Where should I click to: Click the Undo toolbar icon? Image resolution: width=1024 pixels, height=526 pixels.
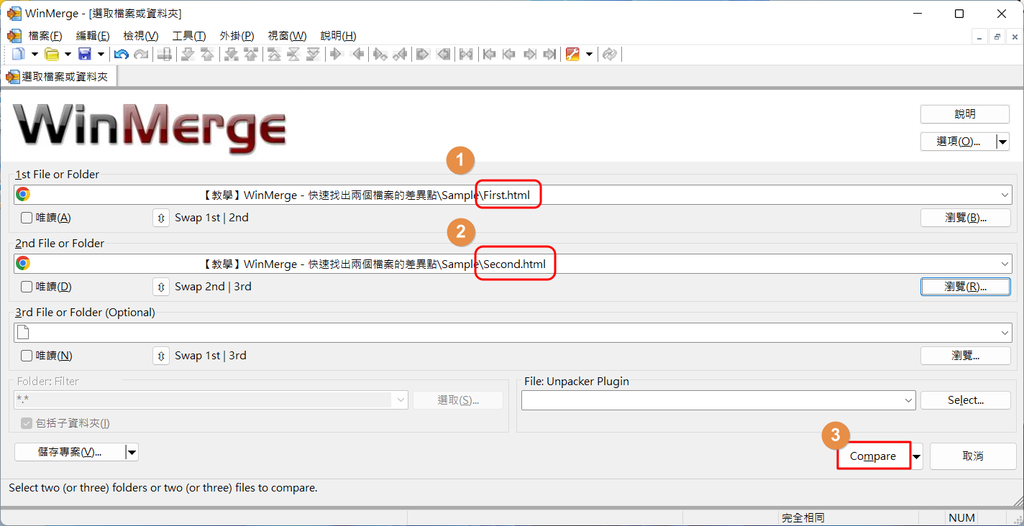point(121,54)
